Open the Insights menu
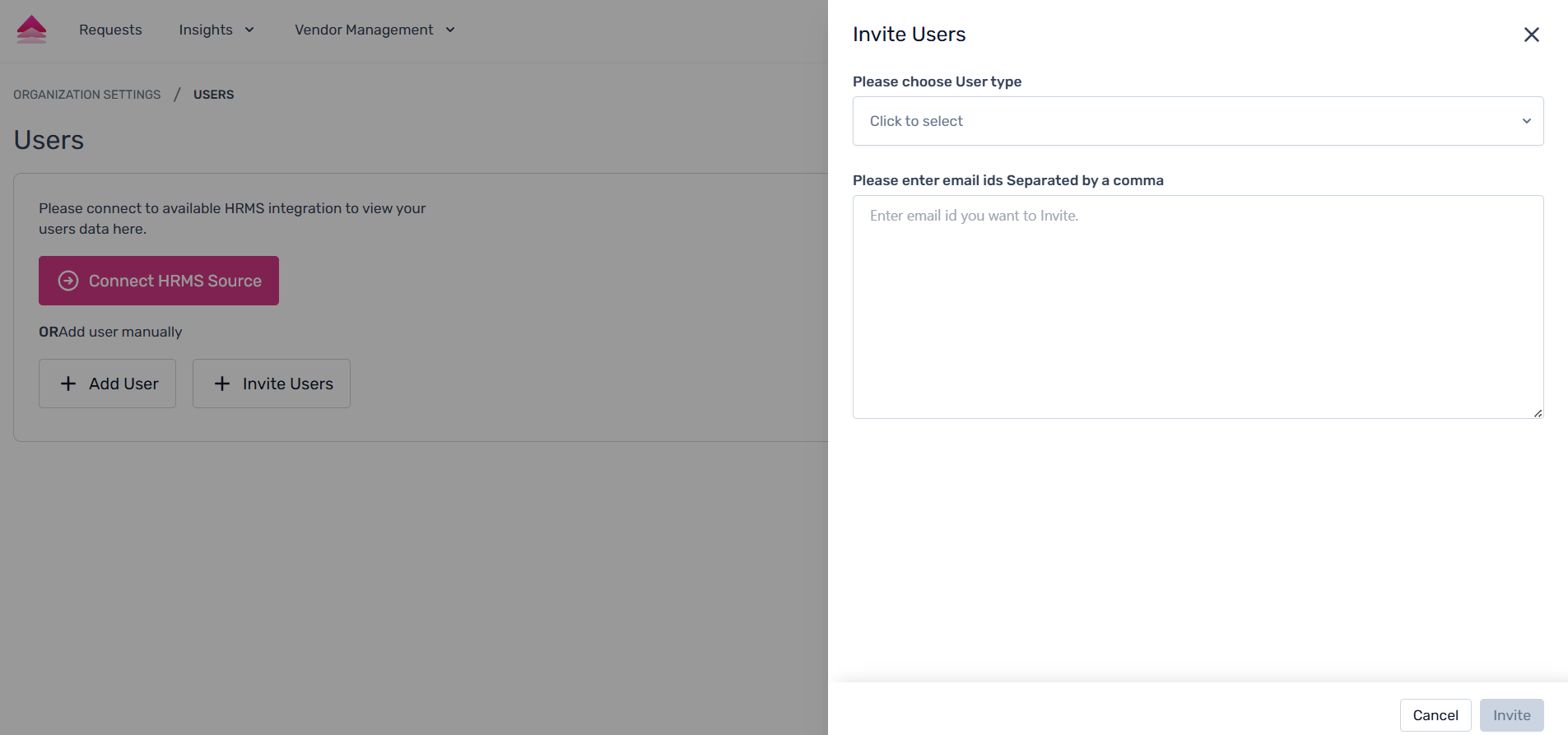1568x735 pixels. pos(206,30)
